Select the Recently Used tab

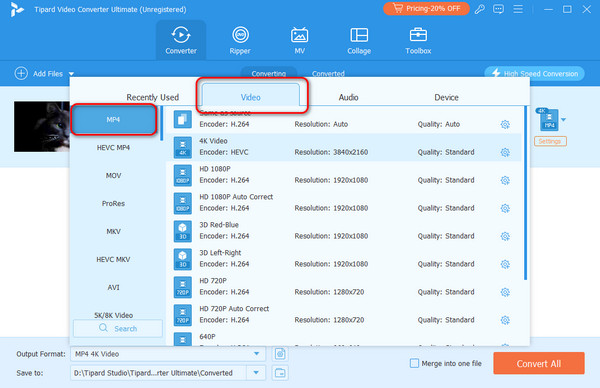153,97
